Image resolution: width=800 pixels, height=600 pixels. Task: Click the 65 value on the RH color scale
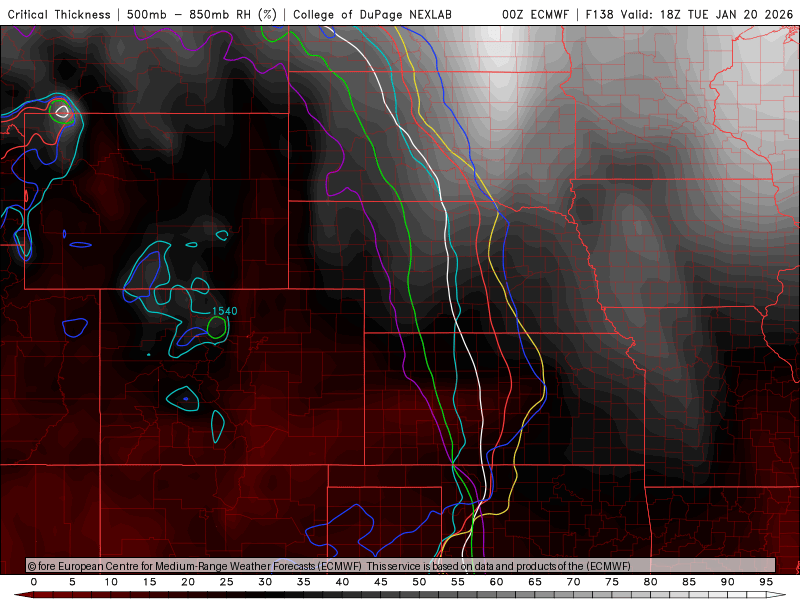(535, 582)
